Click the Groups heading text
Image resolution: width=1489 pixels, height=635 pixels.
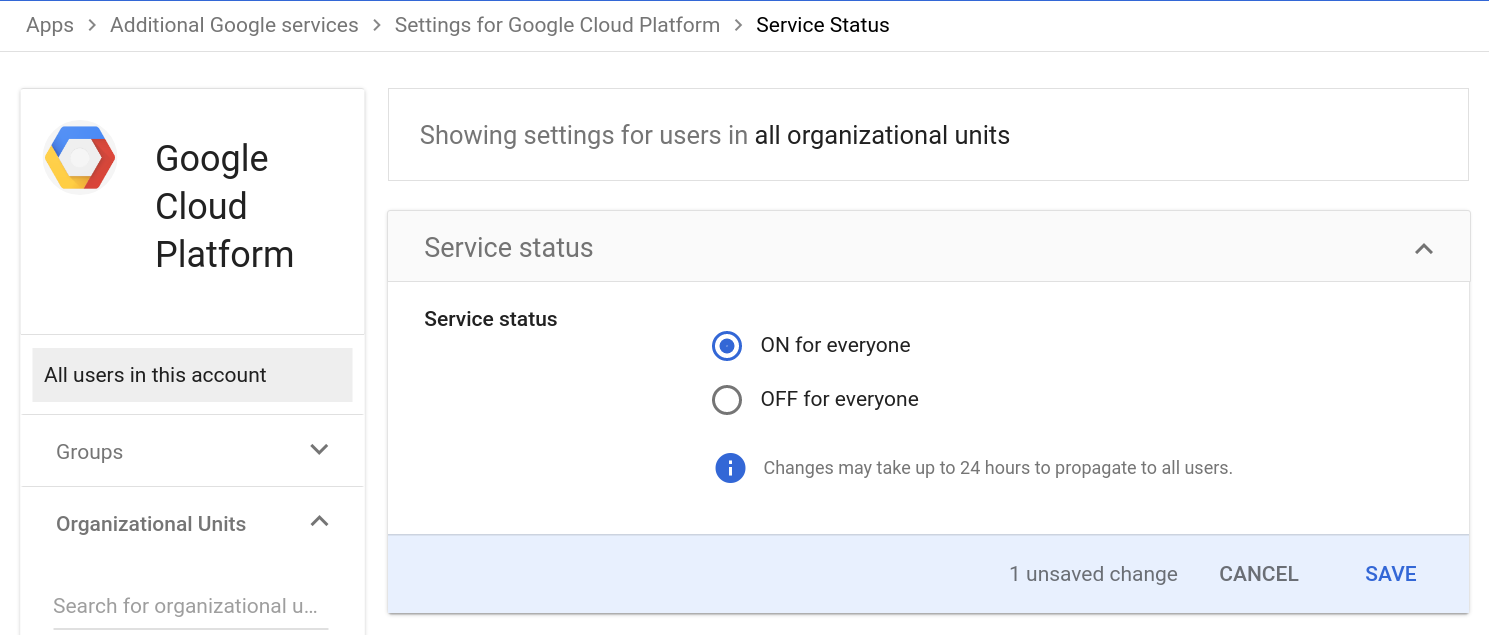pyautogui.click(x=90, y=452)
